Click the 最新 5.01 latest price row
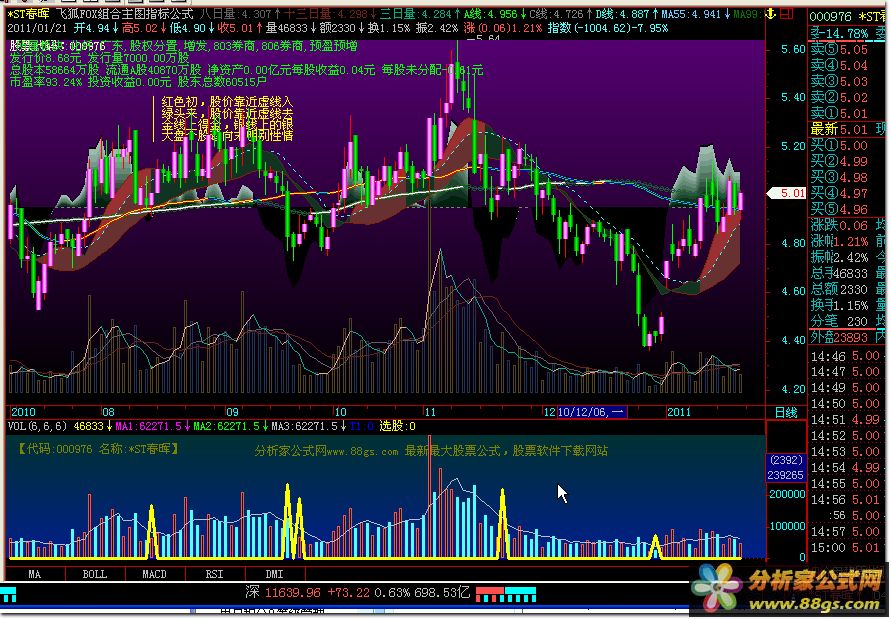 tap(848, 130)
